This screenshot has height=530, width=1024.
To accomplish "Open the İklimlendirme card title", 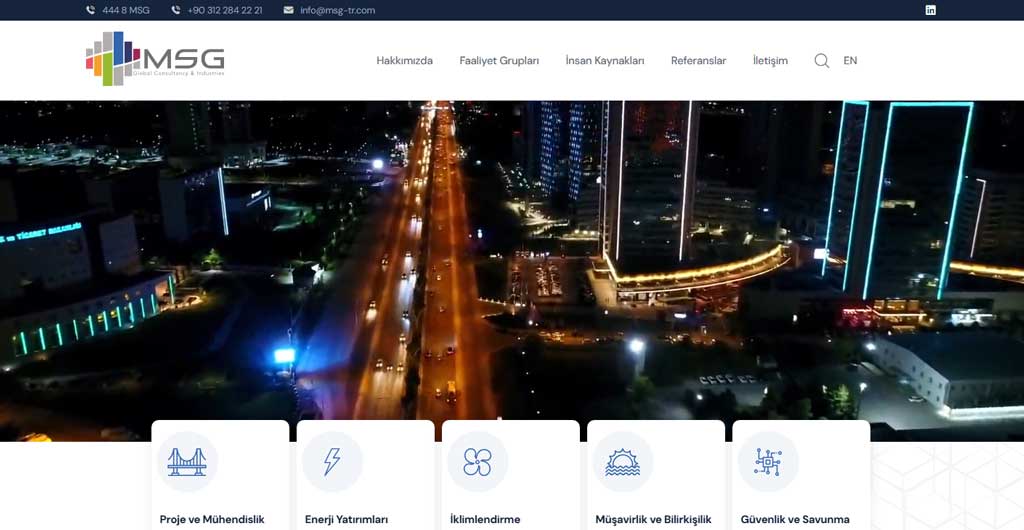I will 485,520.
